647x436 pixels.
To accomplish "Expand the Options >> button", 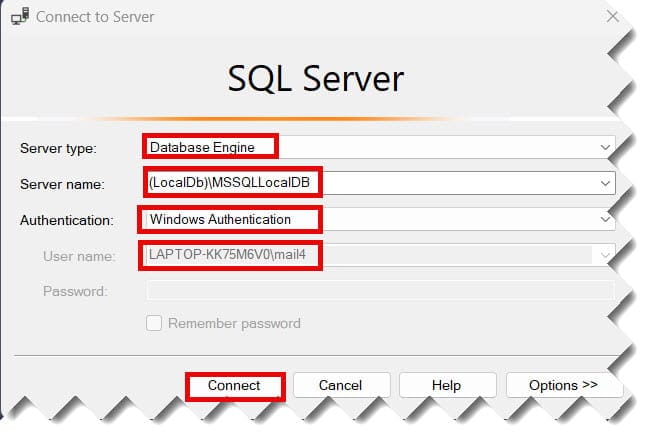I will pos(563,385).
